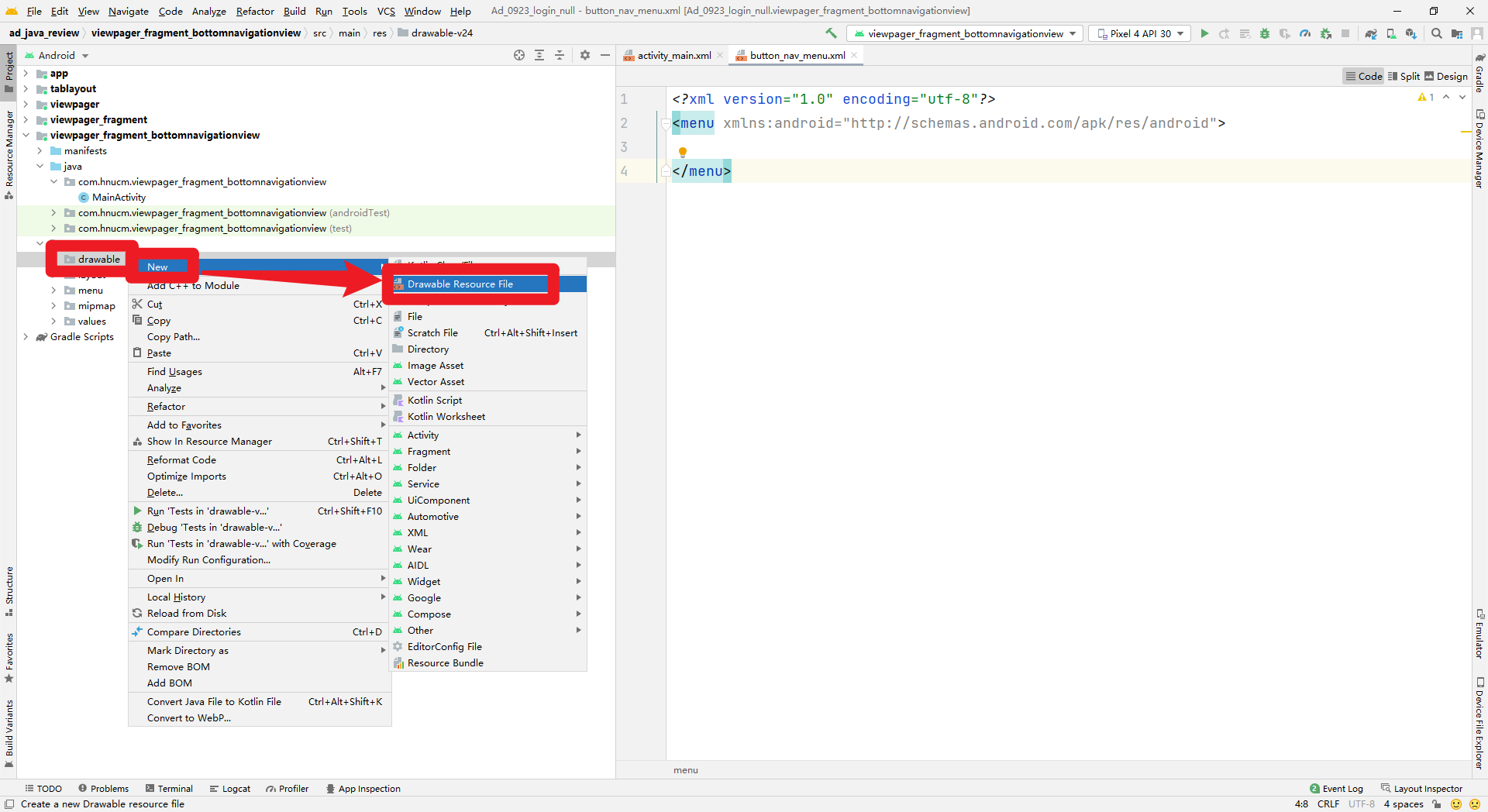
Task: Toggle the Structure side tab
Action: [x=9, y=591]
